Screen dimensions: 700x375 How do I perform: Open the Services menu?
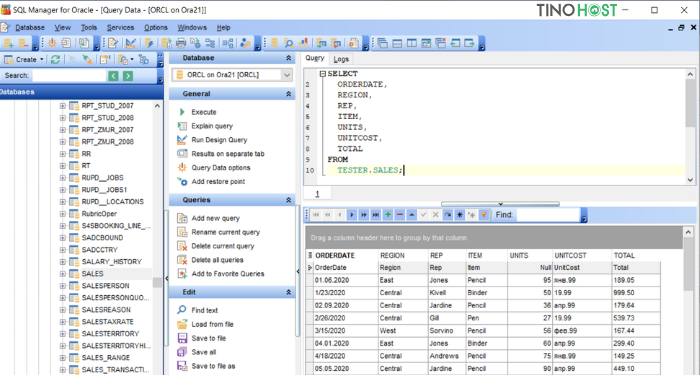click(x=121, y=28)
